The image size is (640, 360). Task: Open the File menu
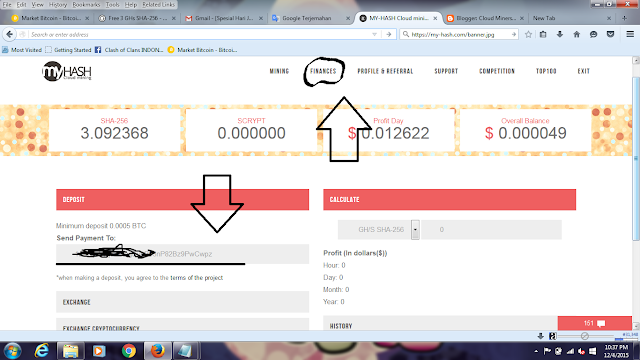tap(7, 4)
